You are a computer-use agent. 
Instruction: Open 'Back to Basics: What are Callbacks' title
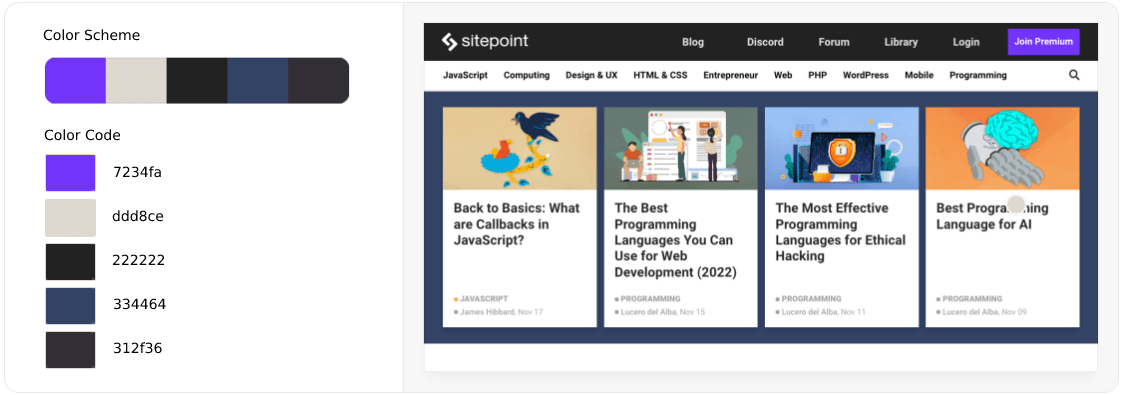[517, 224]
